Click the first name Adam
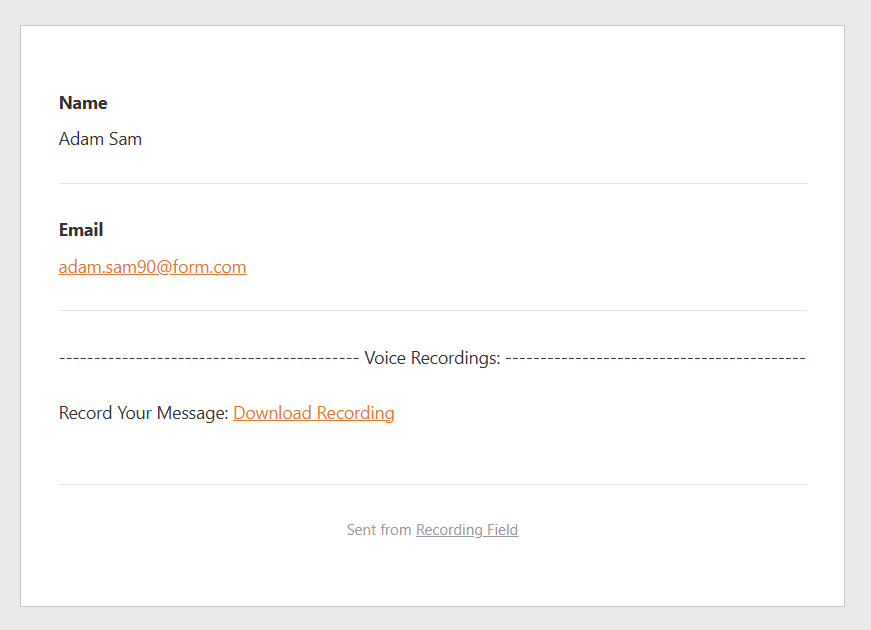This screenshot has width=871, height=630. [x=81, y=139]
